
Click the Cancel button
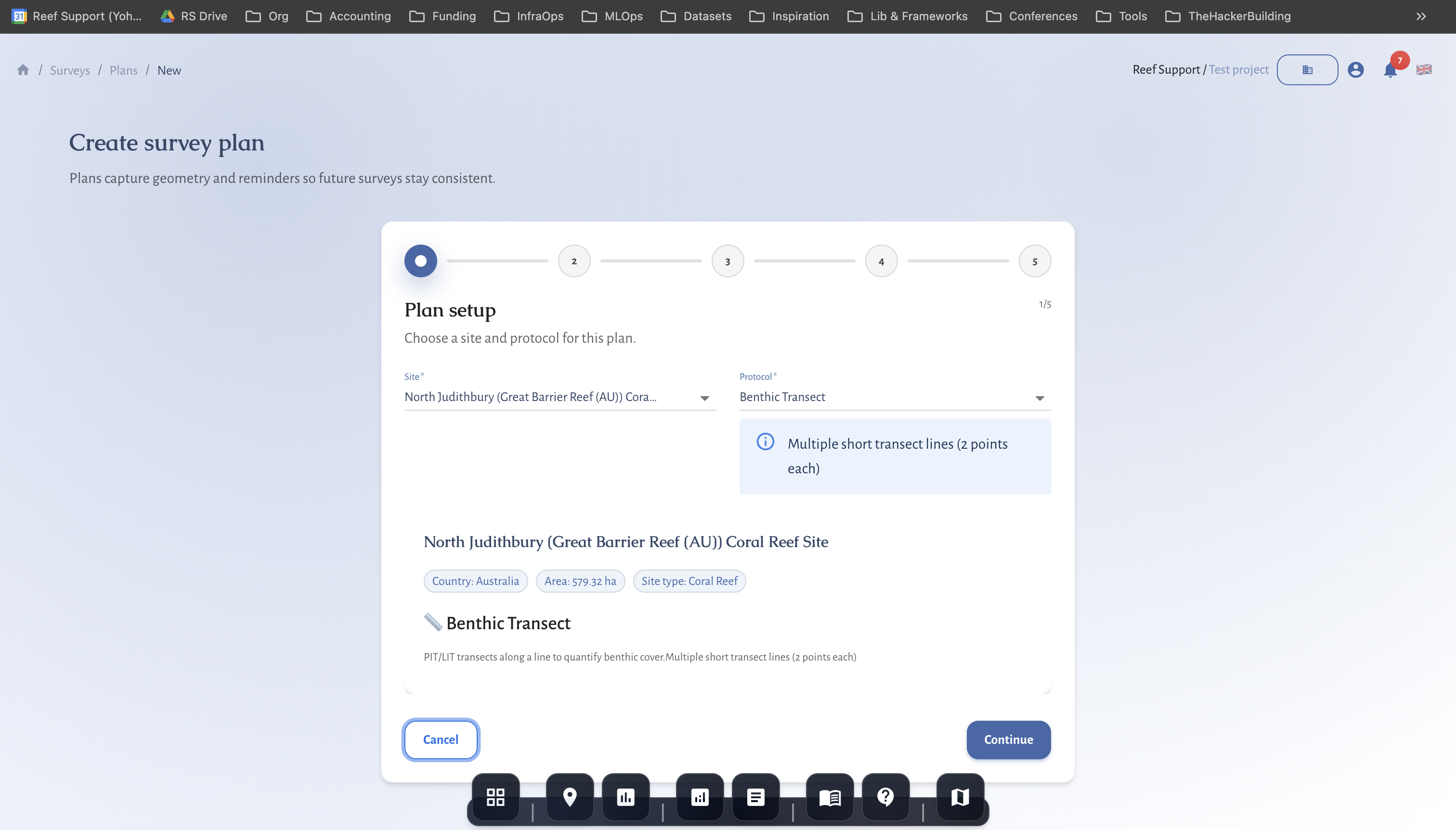click(440, 739)
